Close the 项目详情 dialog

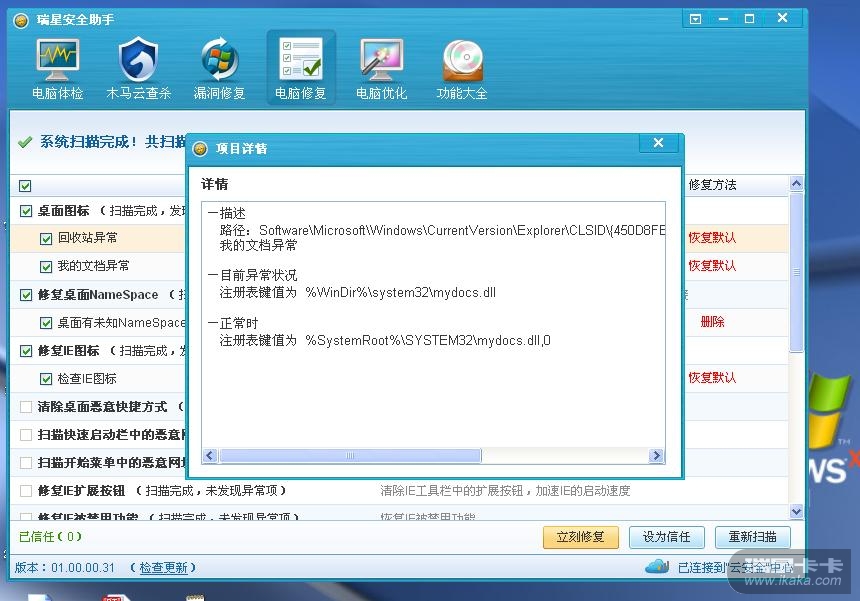click(659, 143)
